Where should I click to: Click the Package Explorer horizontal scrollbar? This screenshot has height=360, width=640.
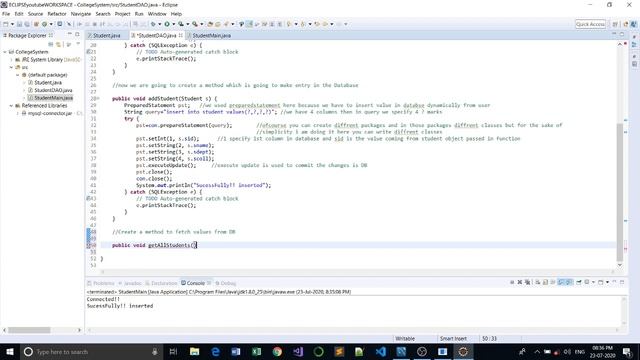(x=29, y=330)
